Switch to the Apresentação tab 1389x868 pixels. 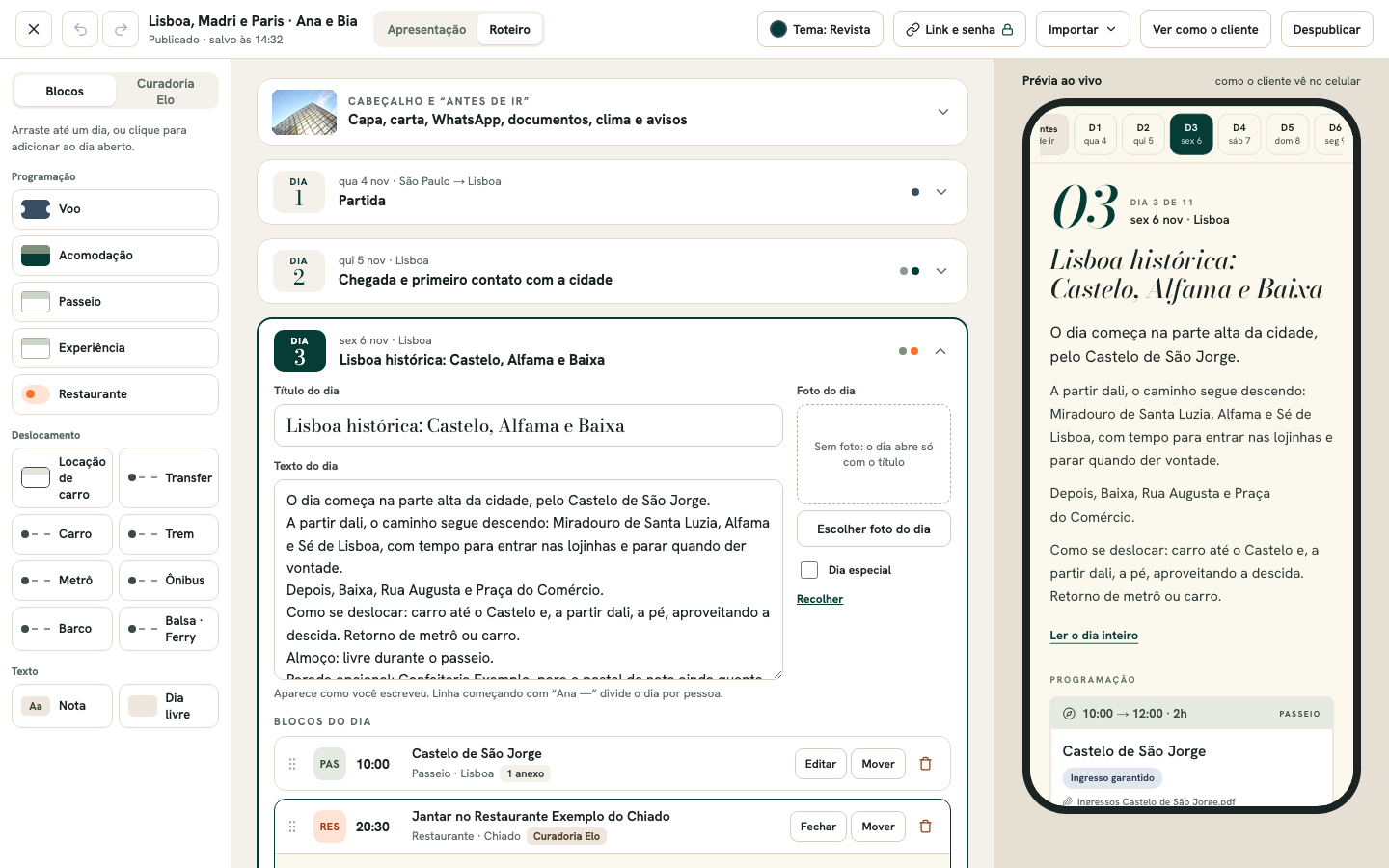pyautogui.click(x=426, y=29)
